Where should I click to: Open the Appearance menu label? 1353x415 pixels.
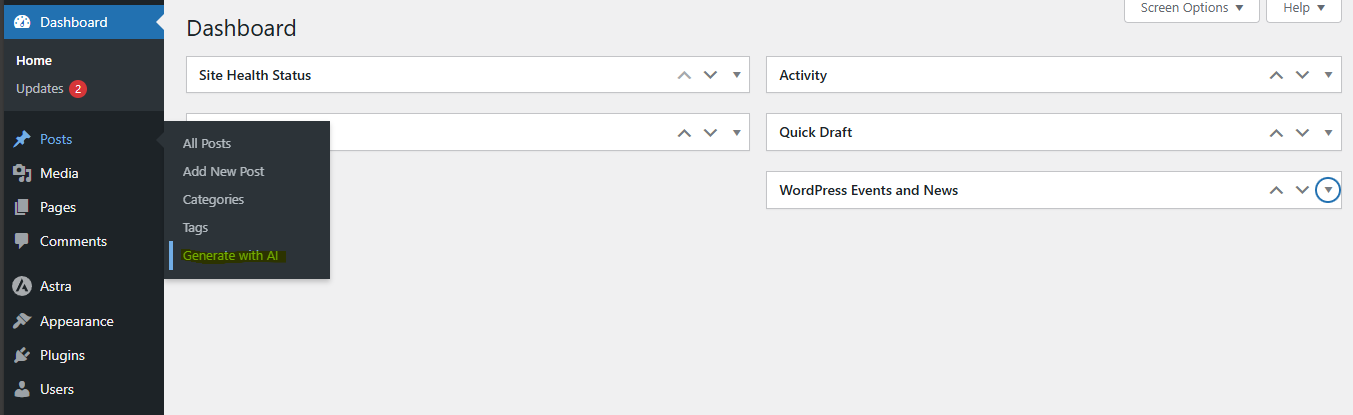[x=77, y=322]
